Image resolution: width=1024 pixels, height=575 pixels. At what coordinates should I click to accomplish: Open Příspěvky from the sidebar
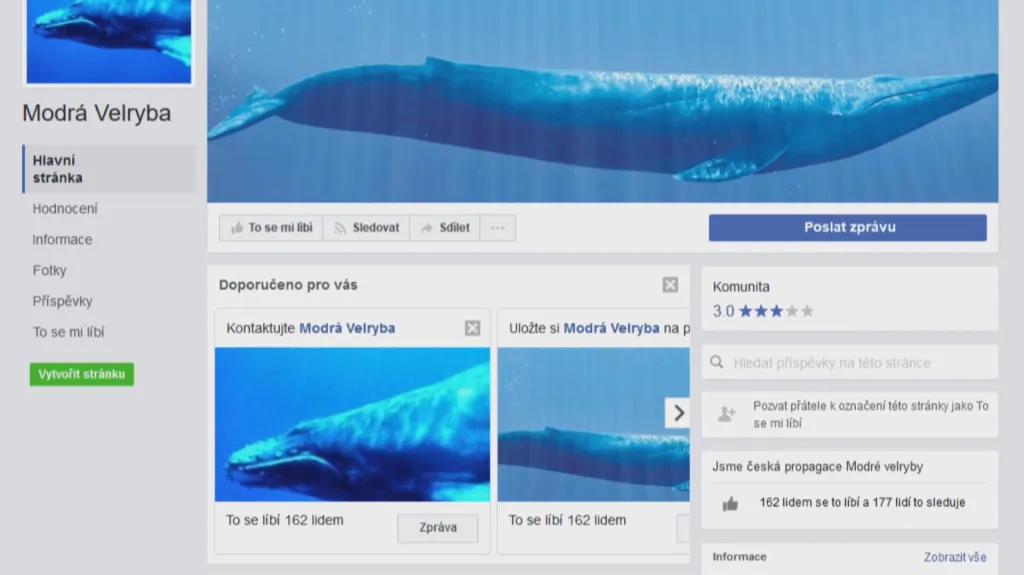tap(62, 301)
